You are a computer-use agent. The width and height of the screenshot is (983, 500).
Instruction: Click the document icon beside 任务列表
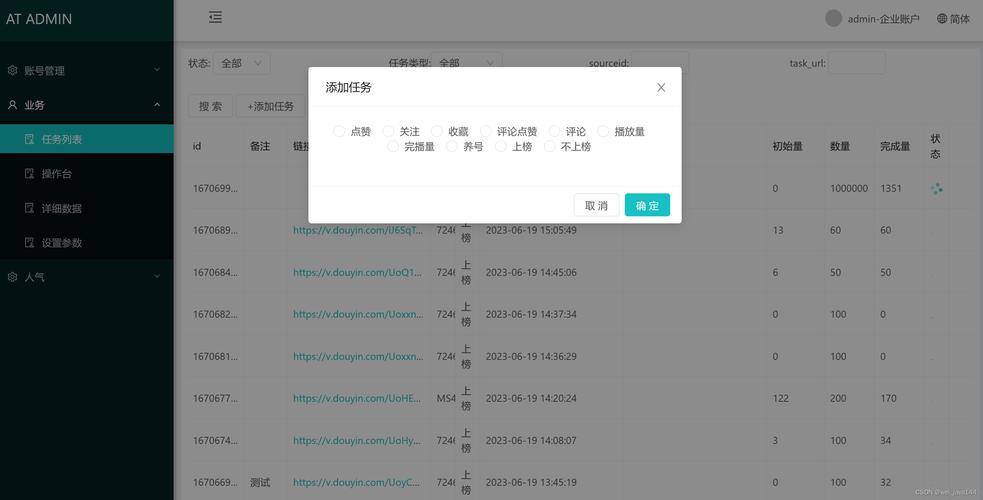click(29, 139)
